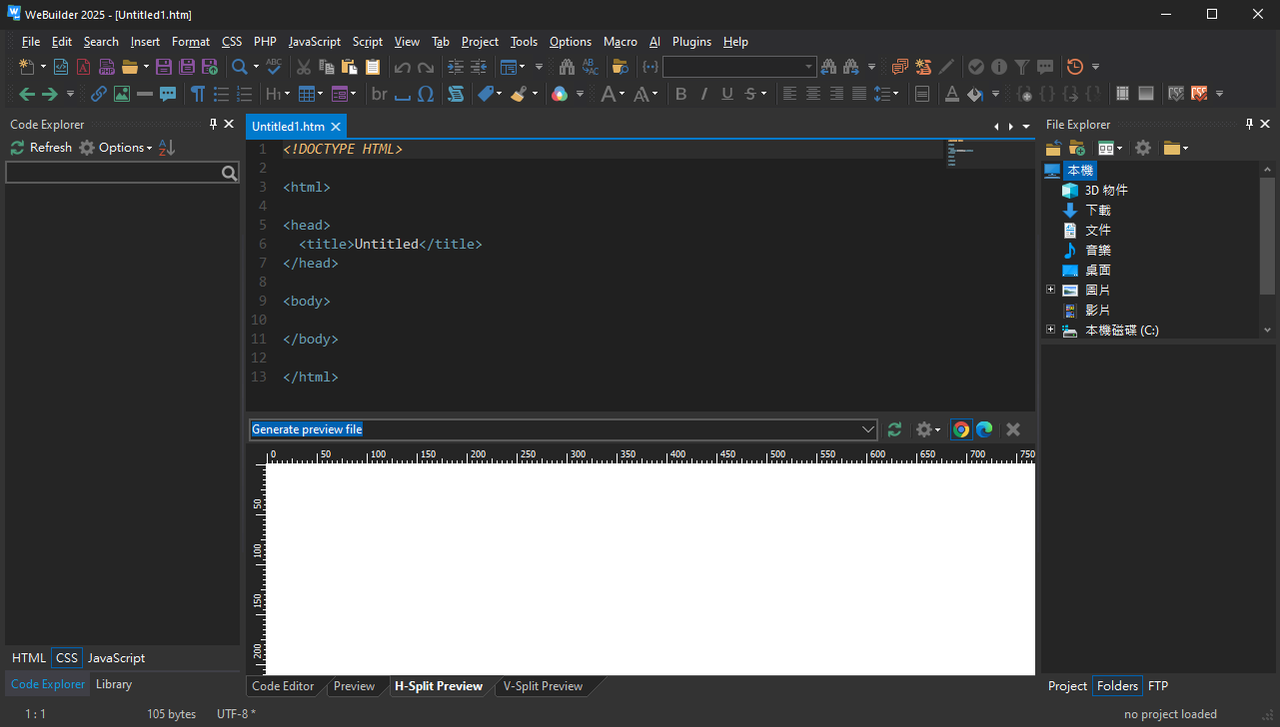Open the Generate preview file dropdown
1280x727 pixels.
[x=867, y=429]
